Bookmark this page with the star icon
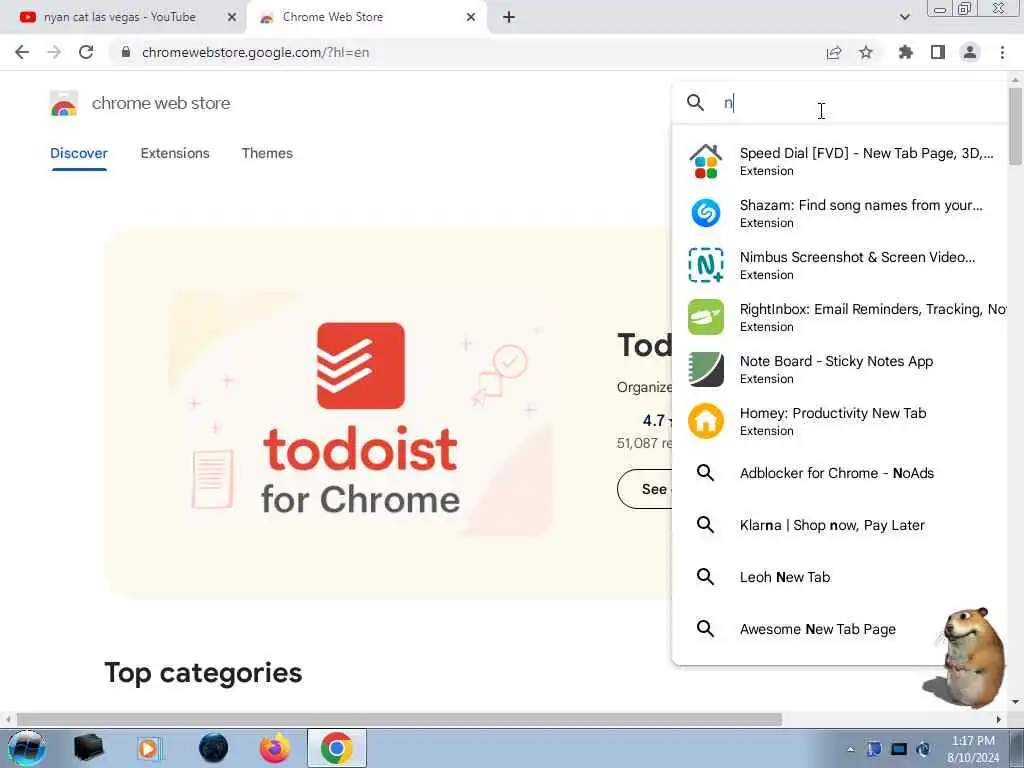The width and height of the screenshot is (1024, 768). pos(866,52)
